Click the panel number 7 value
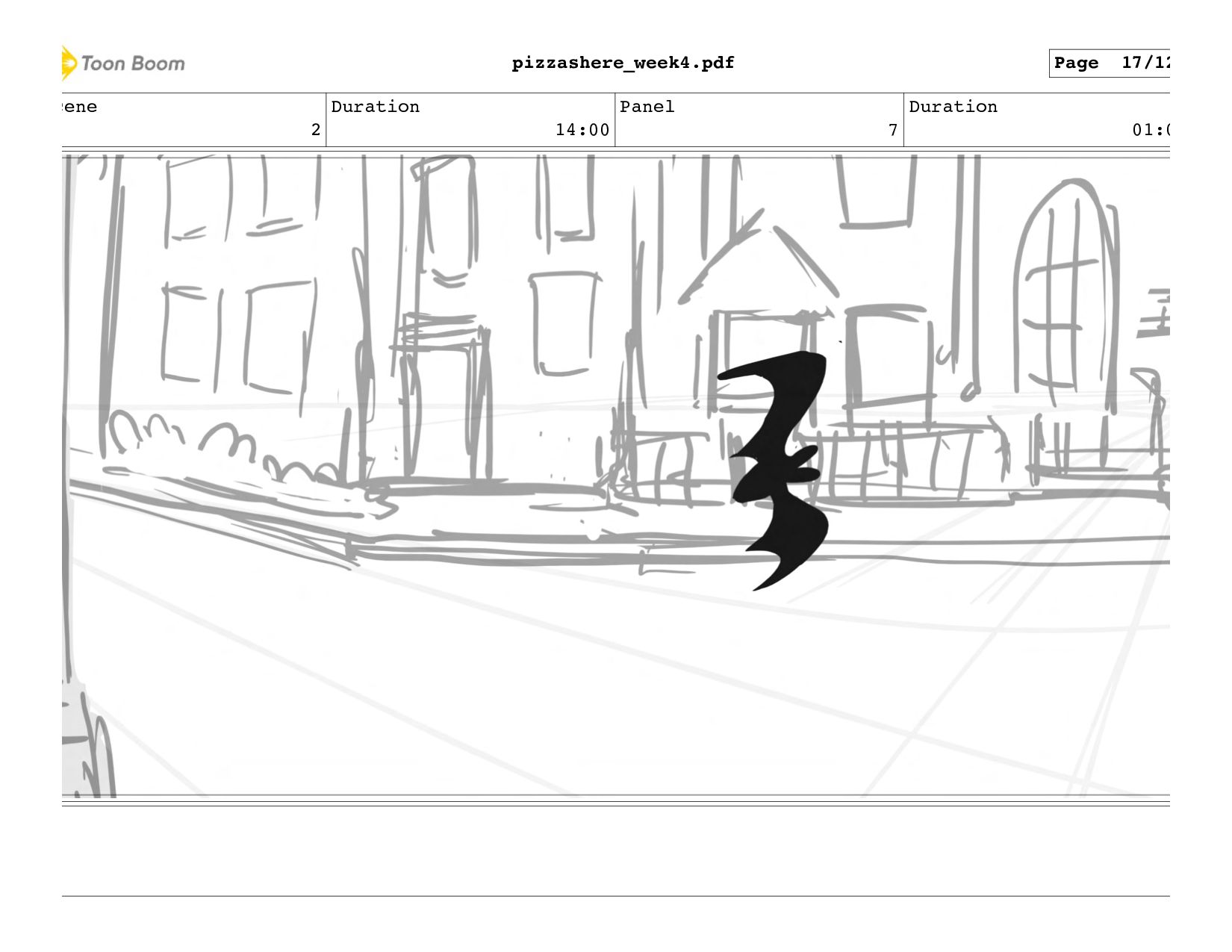The image size is (1232, 952). [893, 130]
